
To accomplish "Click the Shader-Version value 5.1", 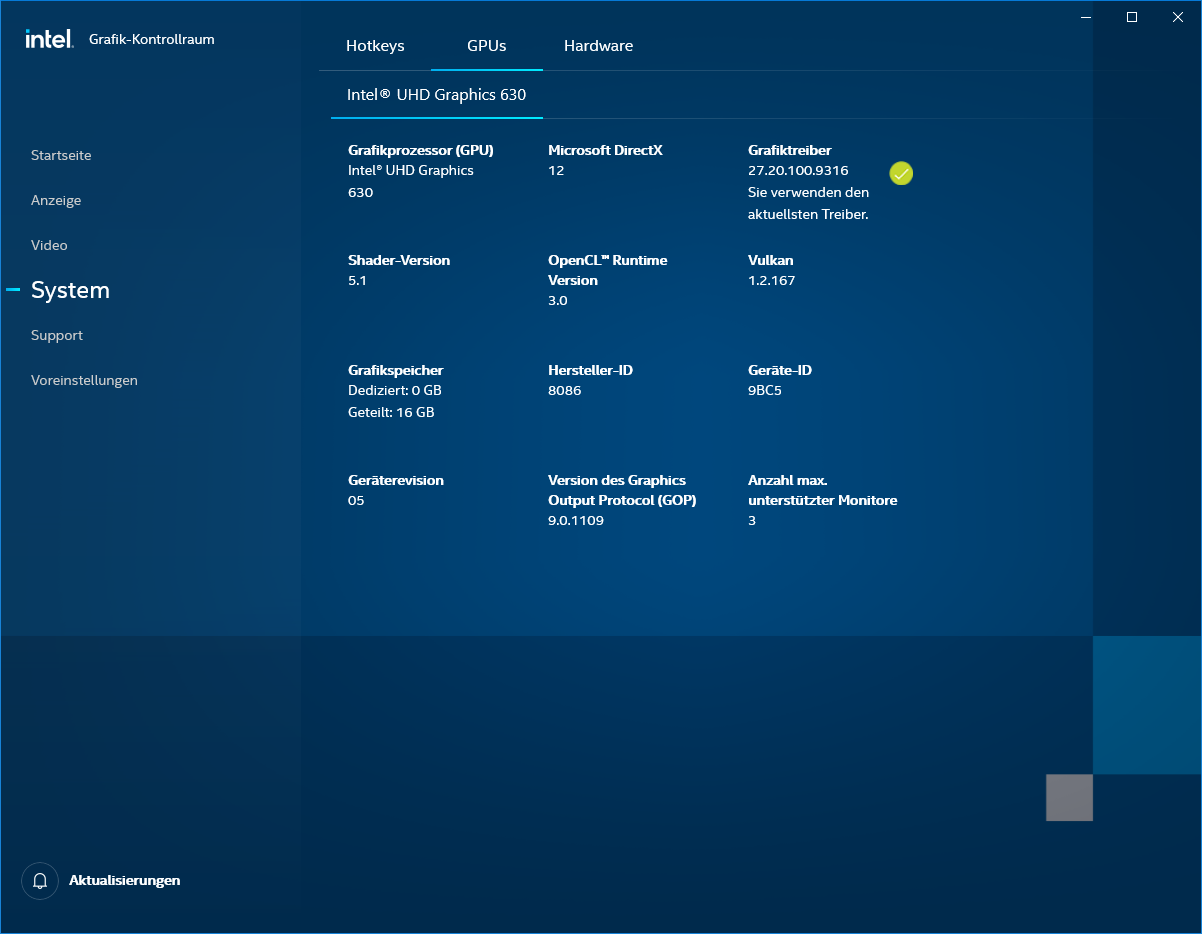I will pos(357,280).
